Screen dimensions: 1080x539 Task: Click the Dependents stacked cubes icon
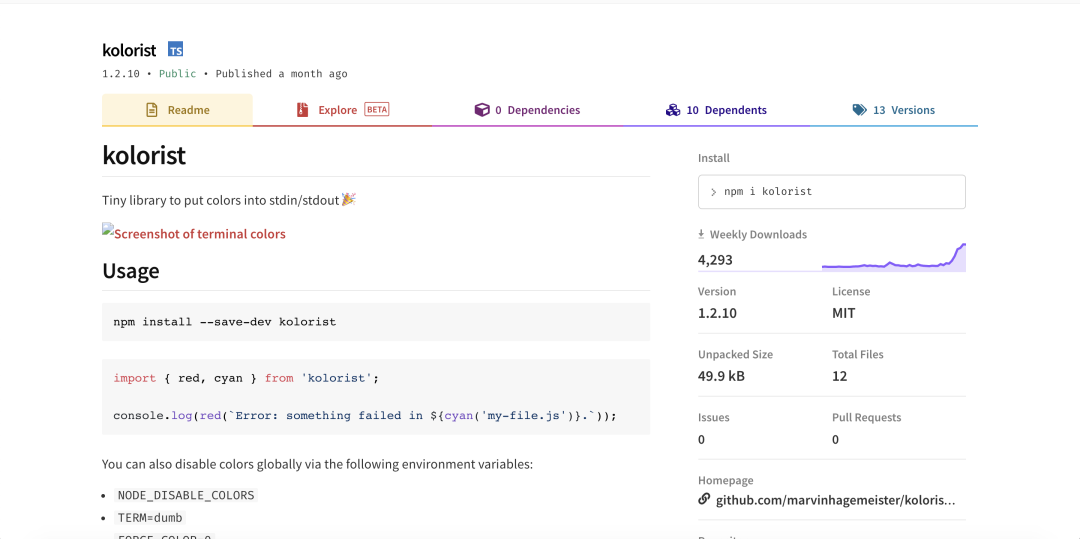point(673,110)
